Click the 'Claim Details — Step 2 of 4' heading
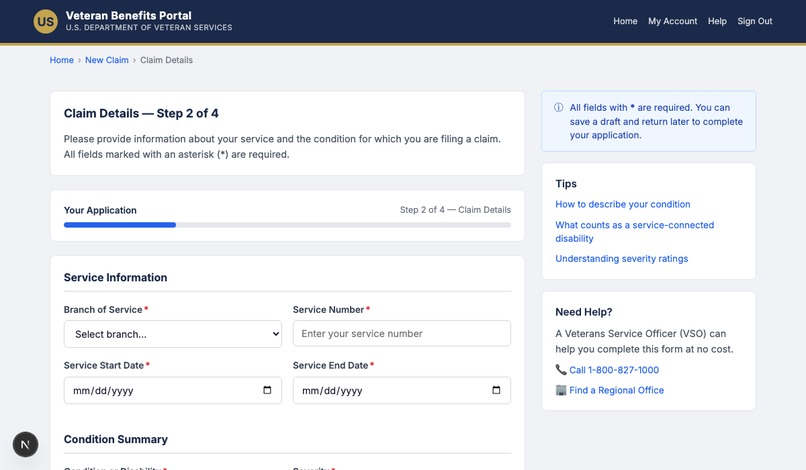806x470 pixels. coord(141,113)
